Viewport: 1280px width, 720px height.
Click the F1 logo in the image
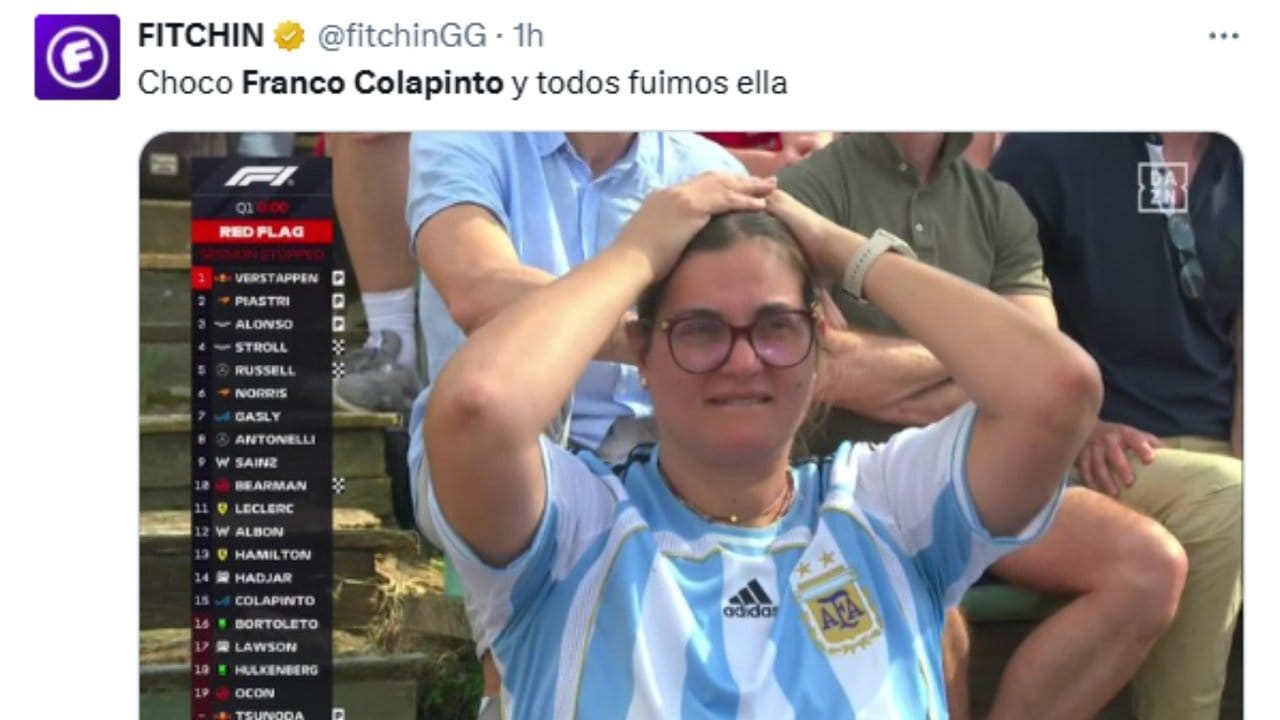(261, 176)
